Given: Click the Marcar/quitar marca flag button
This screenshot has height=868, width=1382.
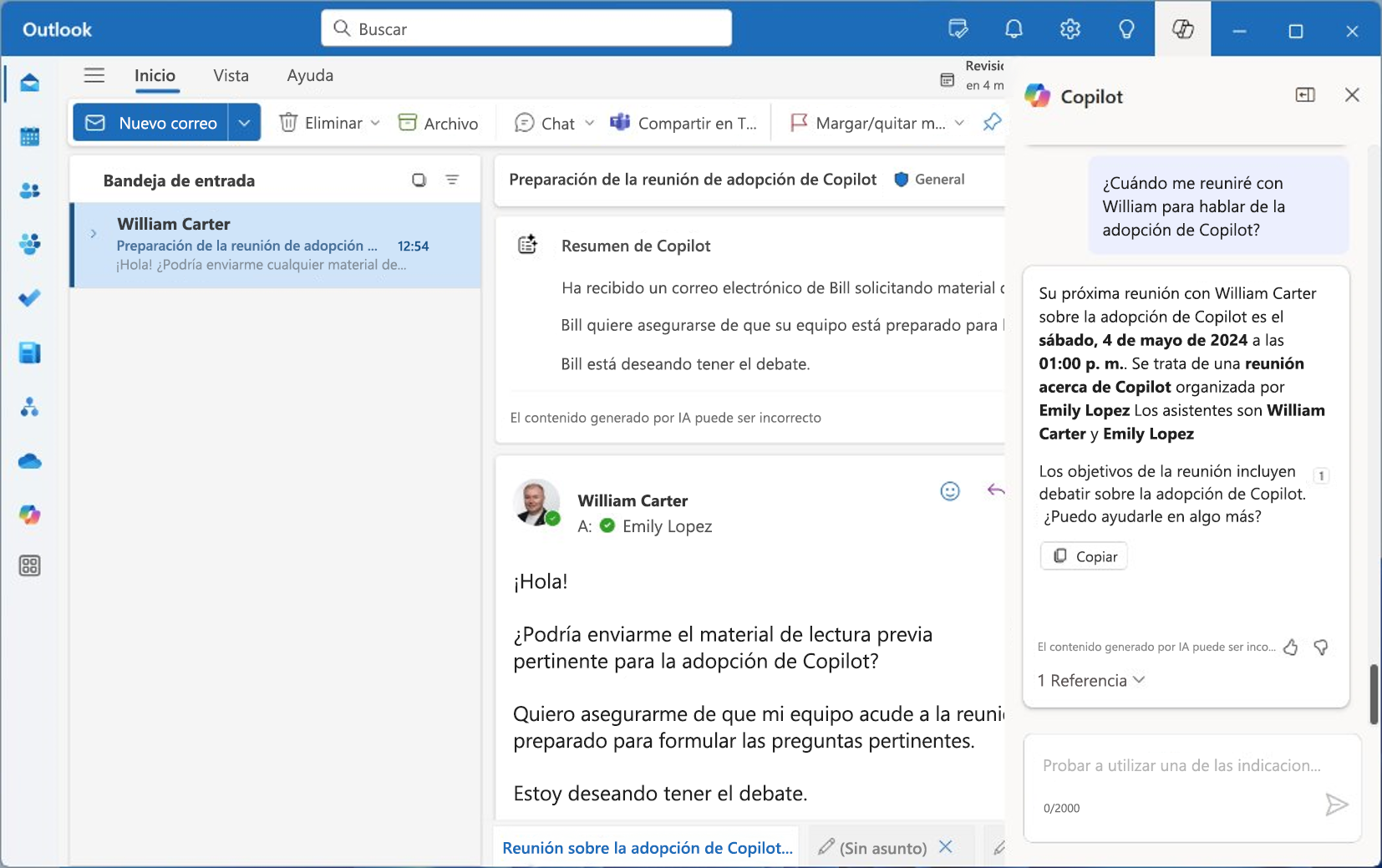Looking at the screenshot, I should [x=868, y=123].
